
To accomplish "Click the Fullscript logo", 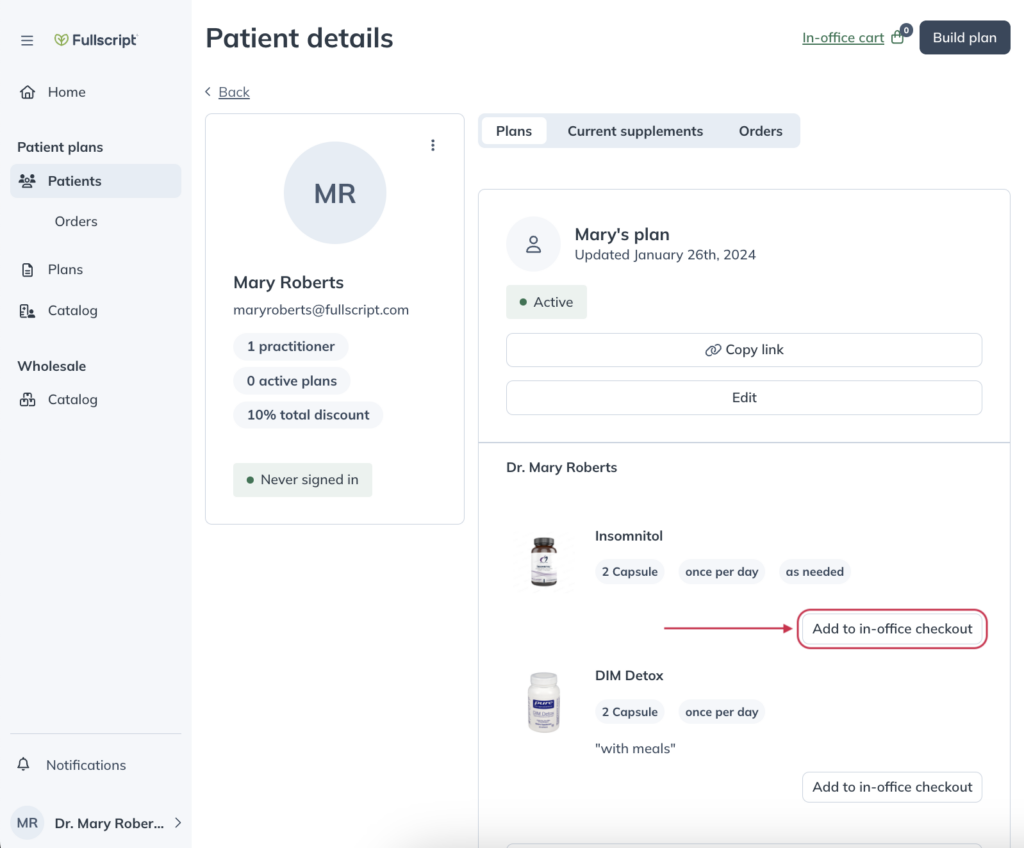I will (x=95, y=40).
